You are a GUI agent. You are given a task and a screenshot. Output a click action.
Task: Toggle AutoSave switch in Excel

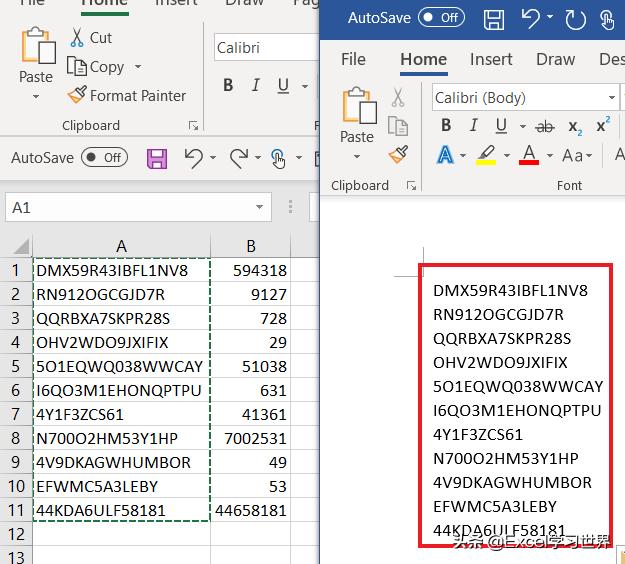104,157
